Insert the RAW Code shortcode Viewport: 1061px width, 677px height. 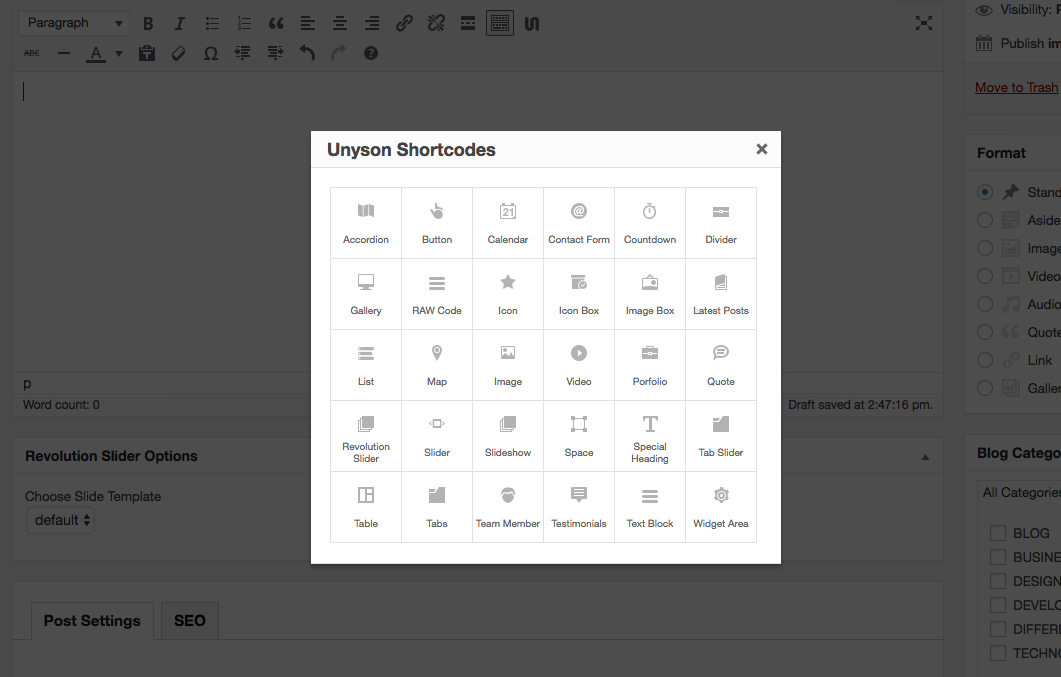click(x=437, y=294)
